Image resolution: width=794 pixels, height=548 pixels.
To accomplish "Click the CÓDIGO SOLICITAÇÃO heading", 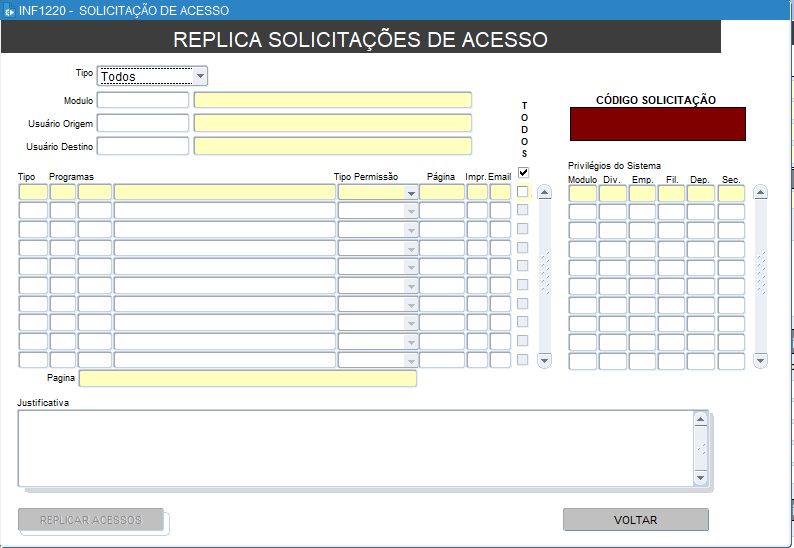I will pyautogui.click(x=656, y=100).
